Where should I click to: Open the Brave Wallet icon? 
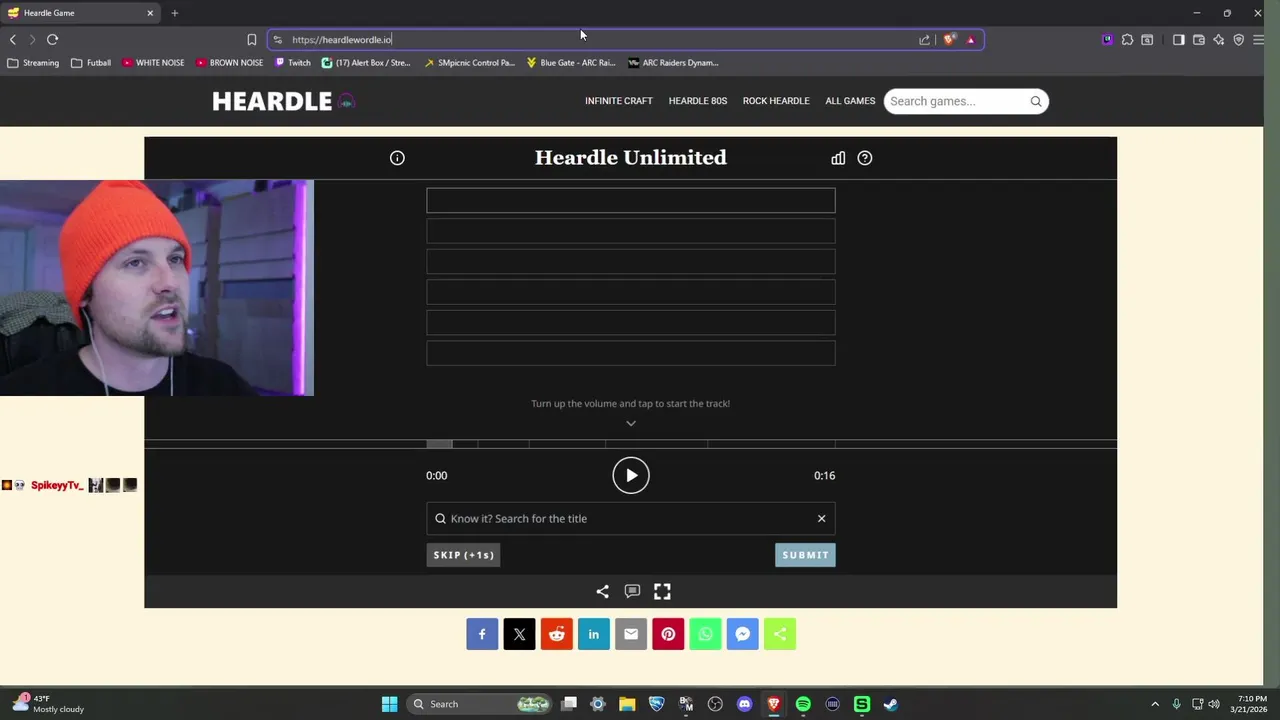point(1198,40)
